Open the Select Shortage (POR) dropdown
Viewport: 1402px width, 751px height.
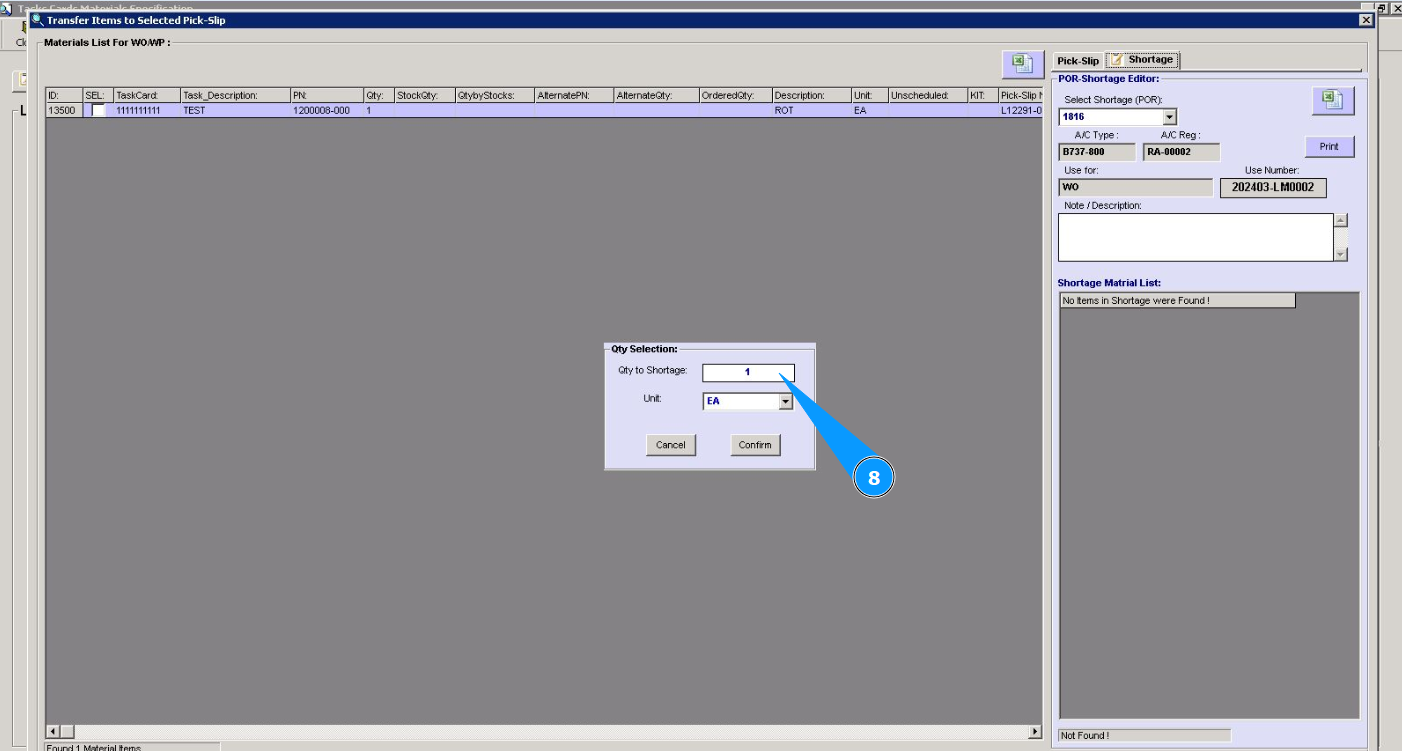click(x=1169, y=117)
